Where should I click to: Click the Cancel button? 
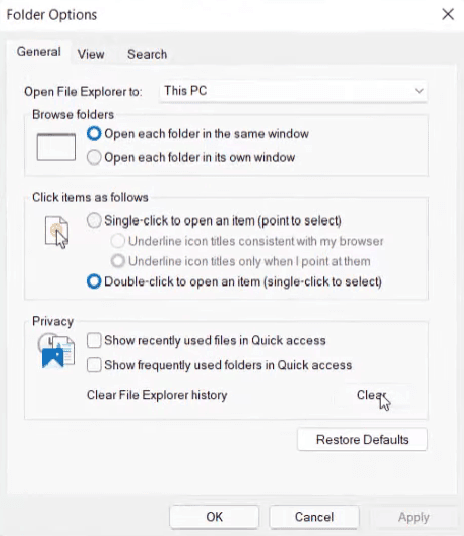(x=314, y=517)
